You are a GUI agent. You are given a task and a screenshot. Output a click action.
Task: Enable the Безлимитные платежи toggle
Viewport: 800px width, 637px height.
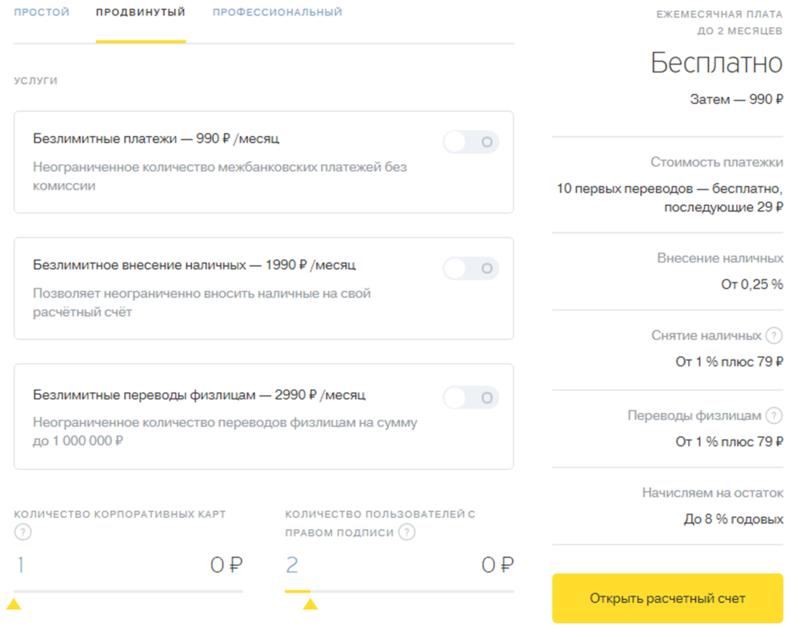[x=471, y=142]
